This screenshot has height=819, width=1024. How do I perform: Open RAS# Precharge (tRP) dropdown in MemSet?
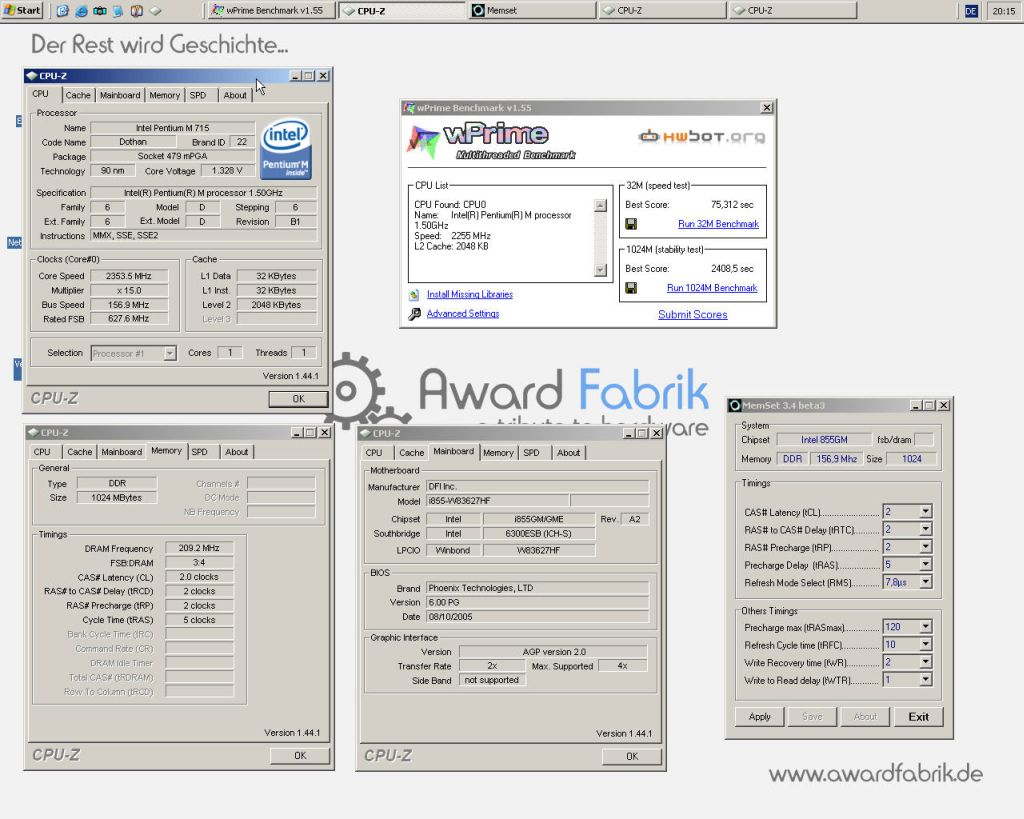pos(925,547)
